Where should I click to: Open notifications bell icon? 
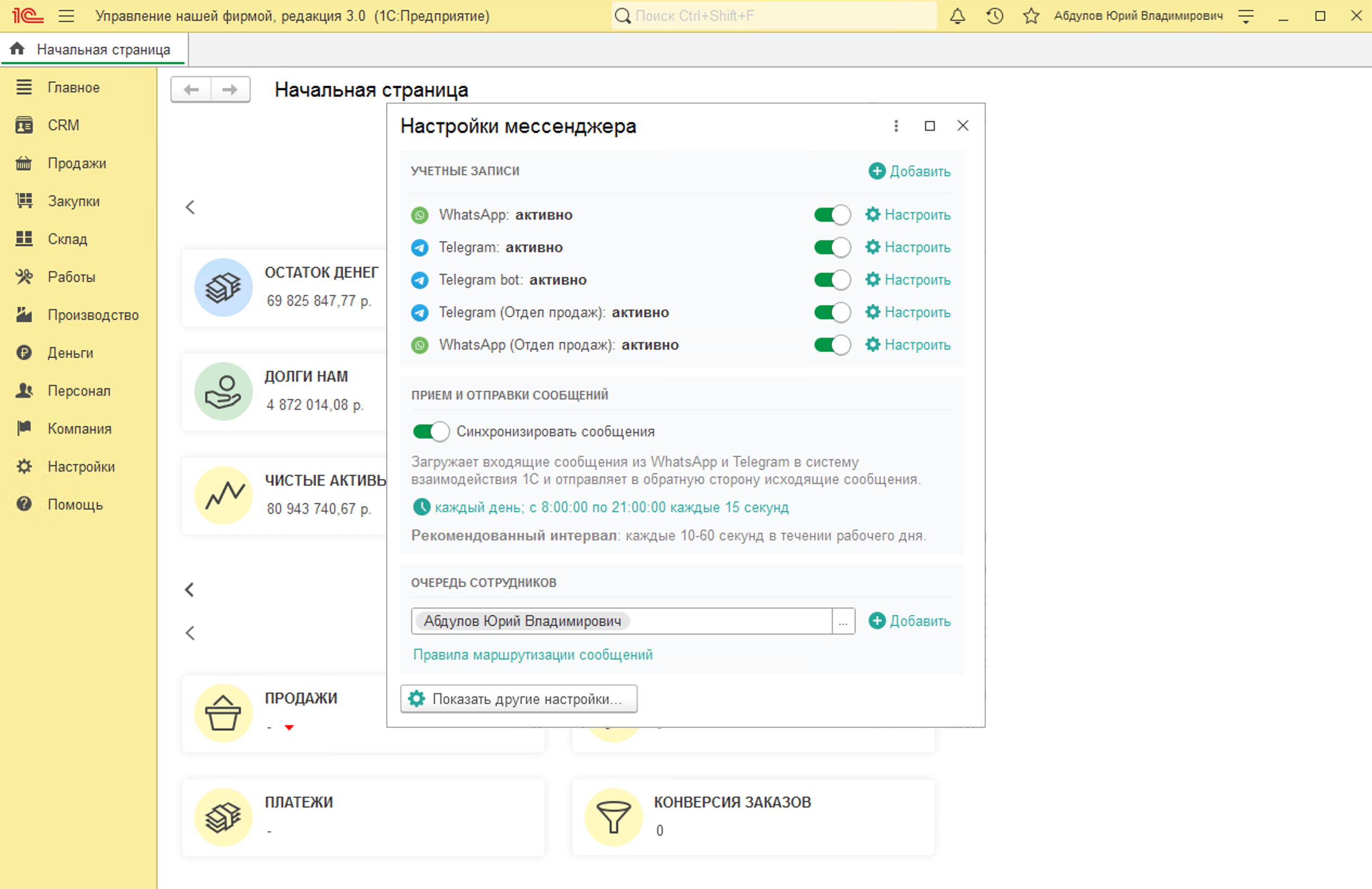(x=957, y=16)
